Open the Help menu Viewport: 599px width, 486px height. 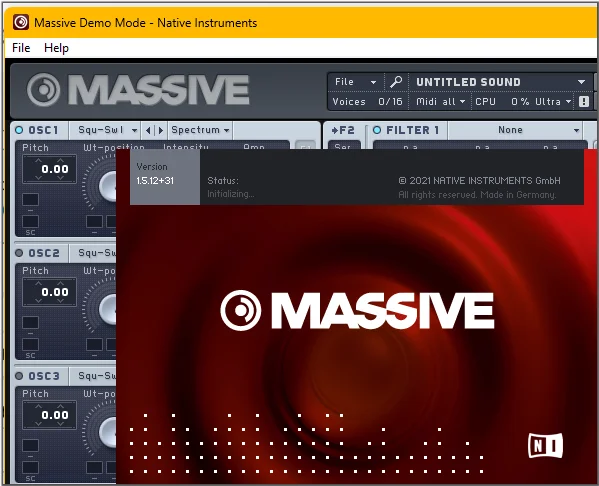coord(56,48)
